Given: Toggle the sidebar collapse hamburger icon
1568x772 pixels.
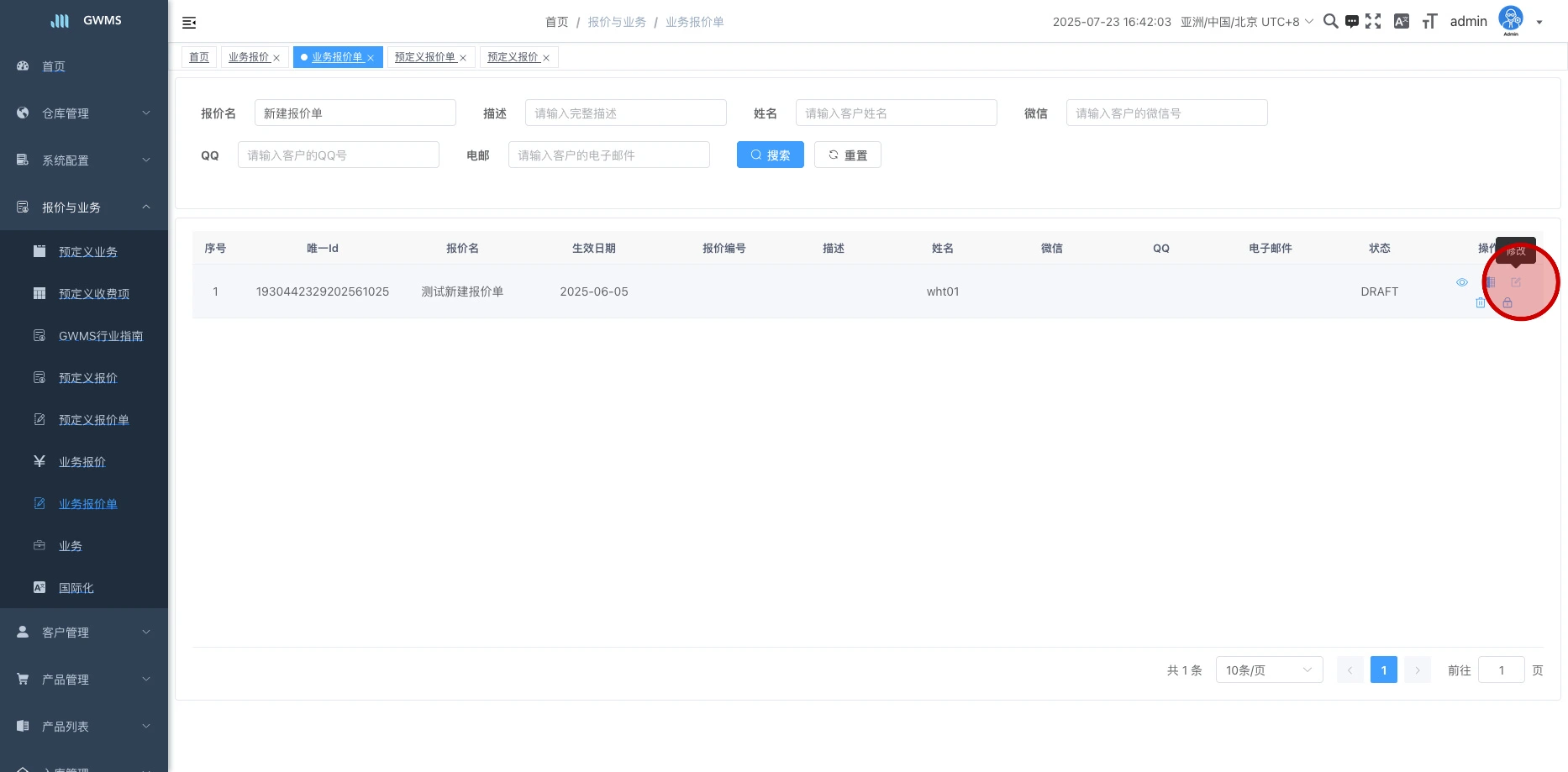Looking at the screenshot, I should 189,23.
